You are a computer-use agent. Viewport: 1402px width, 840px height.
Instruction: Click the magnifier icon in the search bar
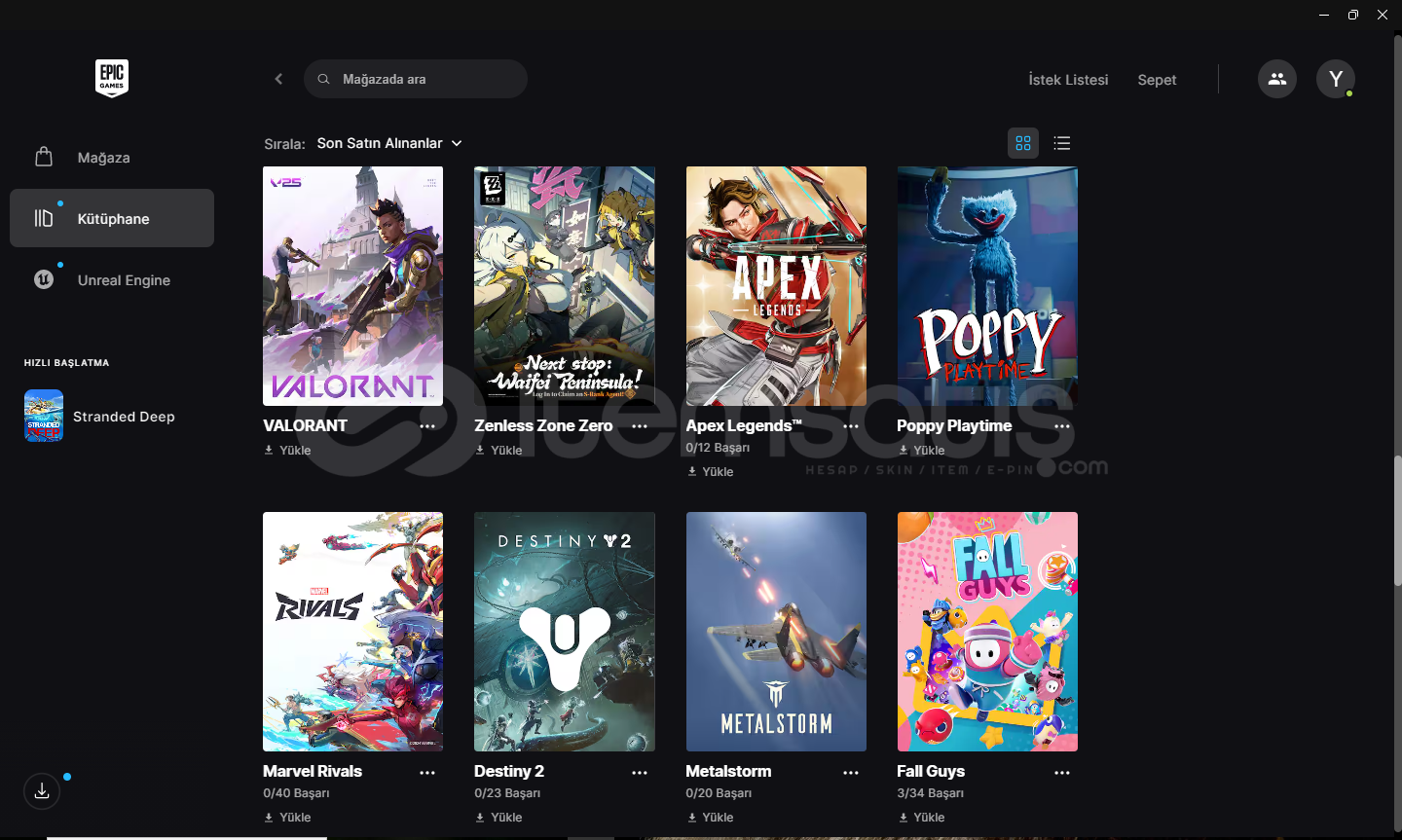tap(323, 79)
